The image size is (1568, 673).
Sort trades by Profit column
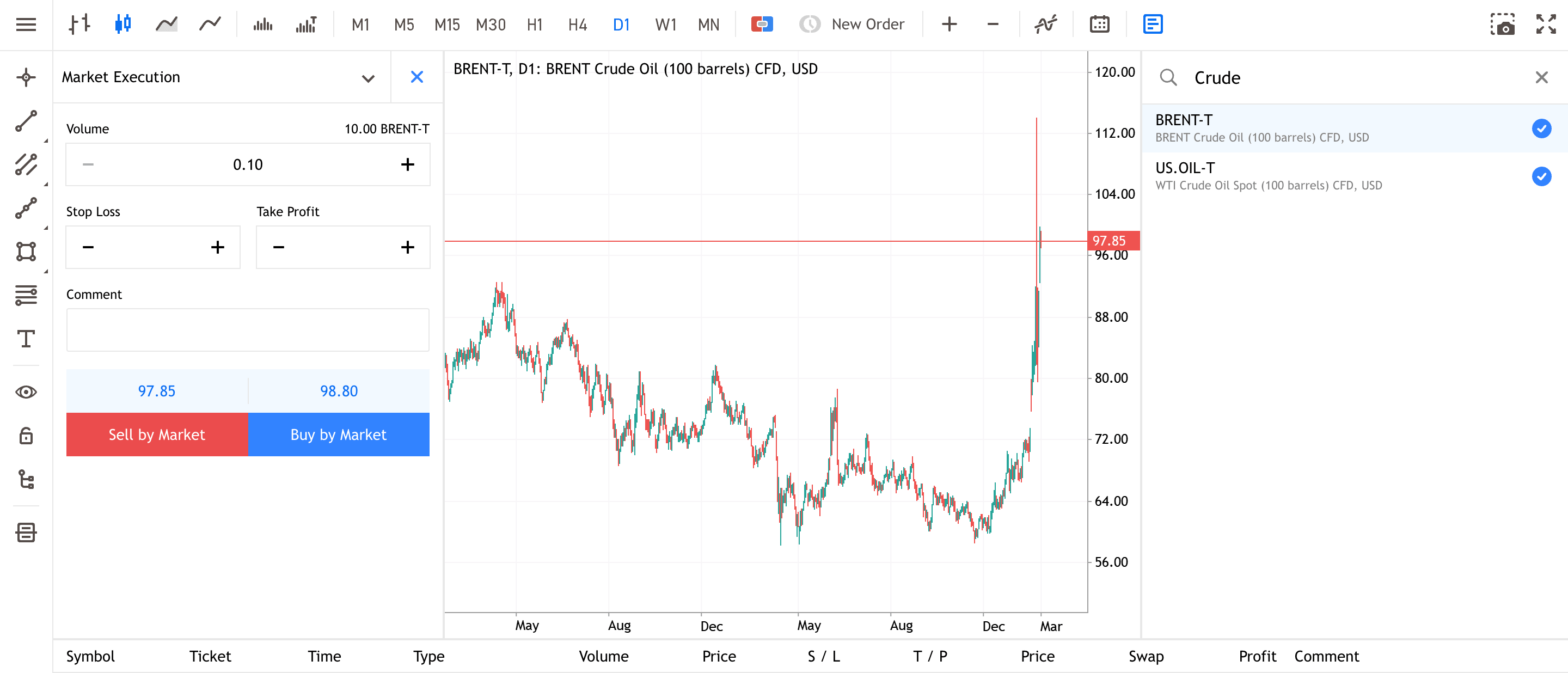coord(1257,656)
